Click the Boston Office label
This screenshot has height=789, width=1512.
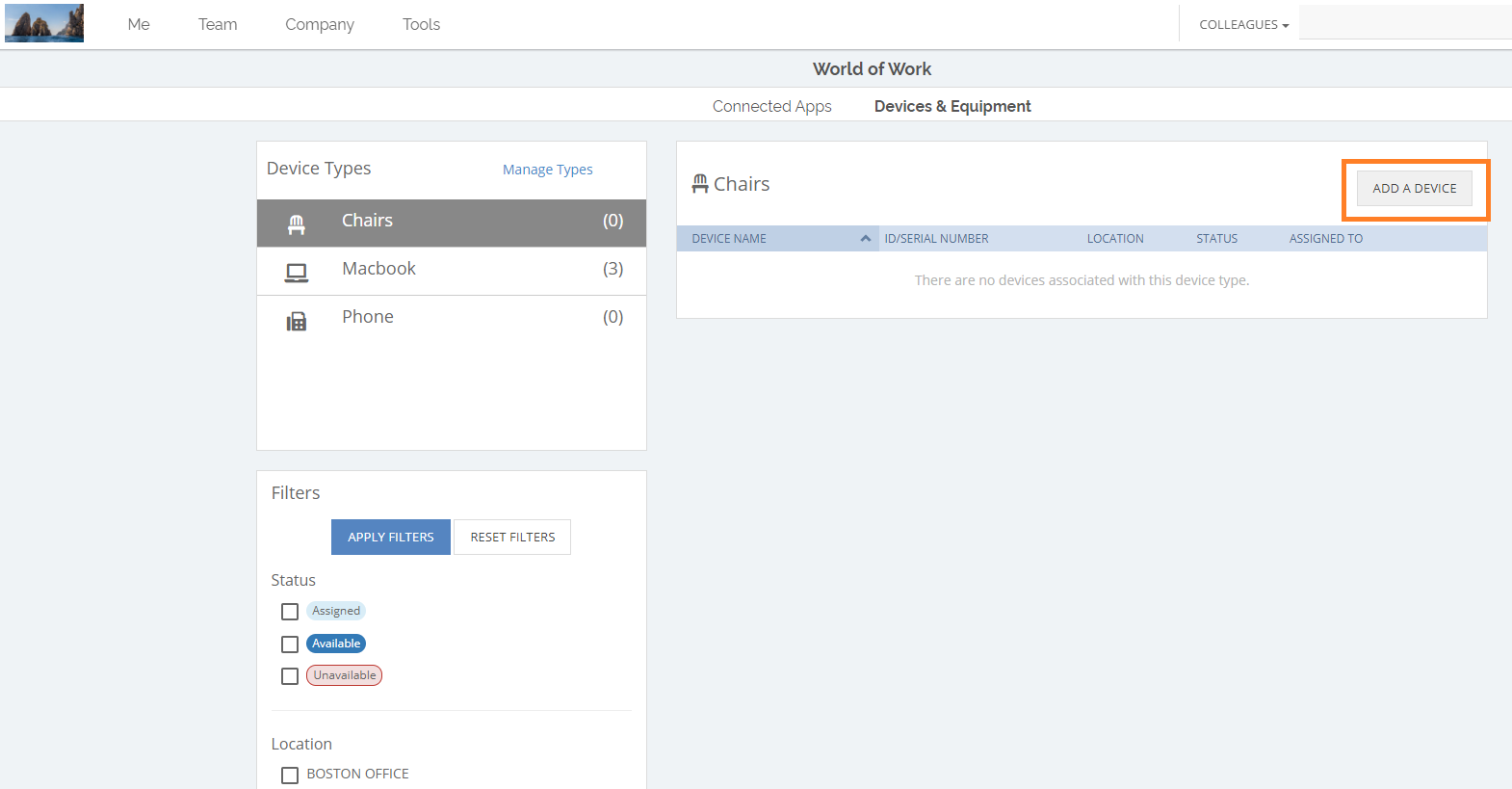pos(357,774)
